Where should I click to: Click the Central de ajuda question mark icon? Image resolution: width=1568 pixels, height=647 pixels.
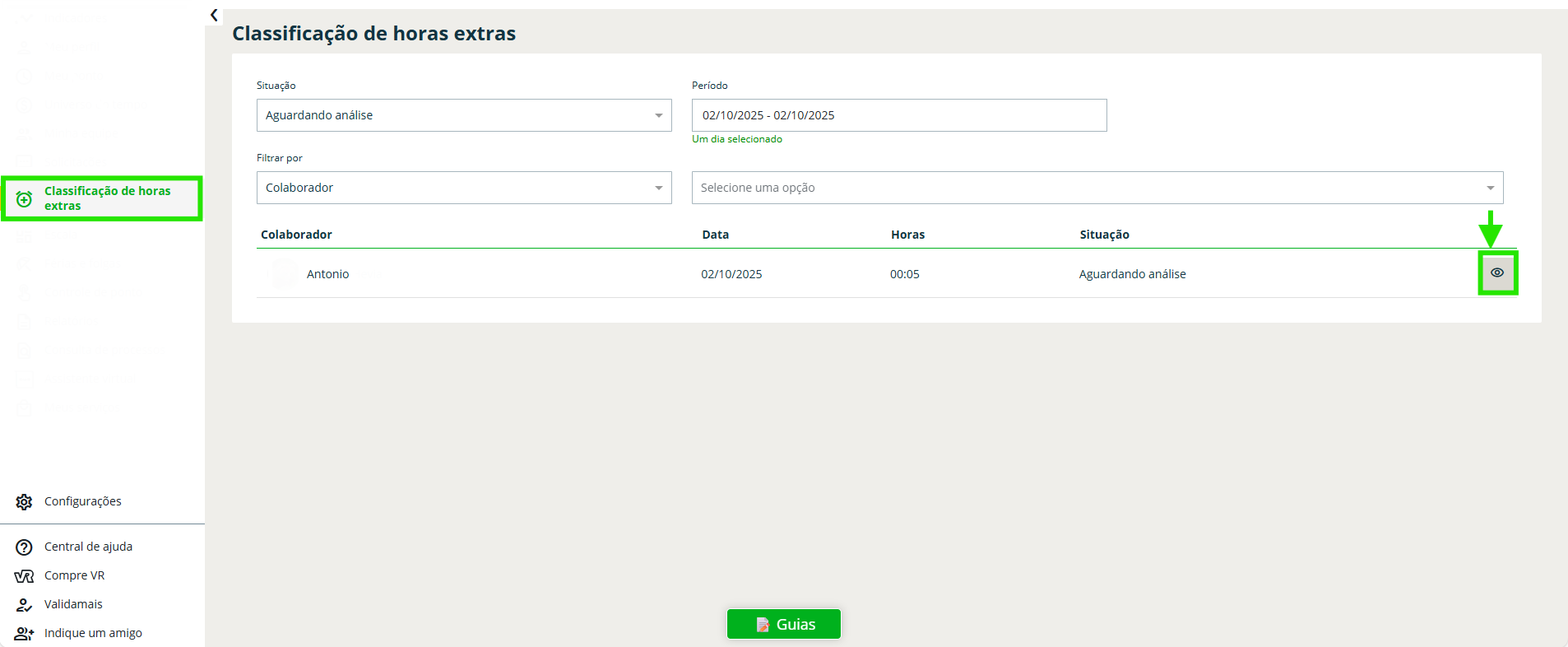24,547
